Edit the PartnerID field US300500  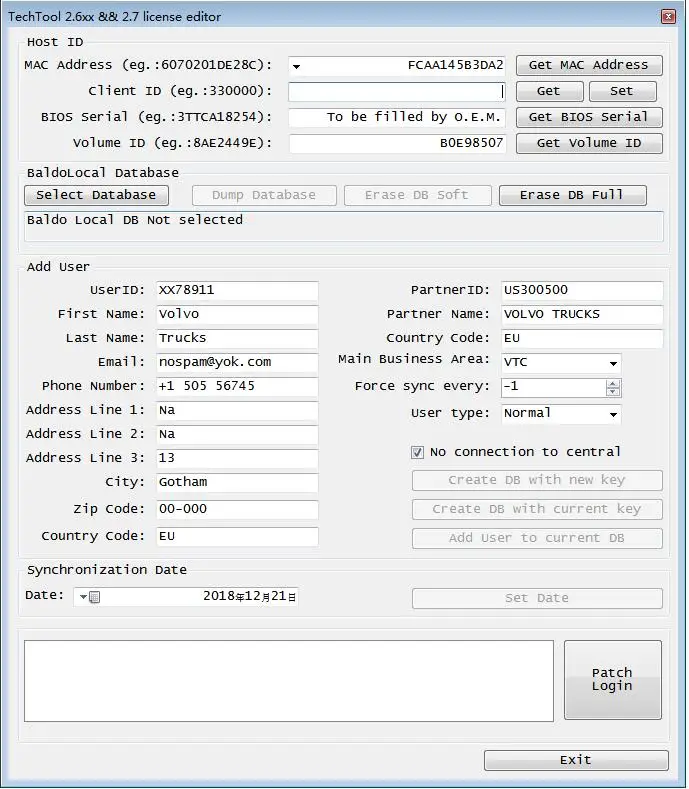coord(582,290)
